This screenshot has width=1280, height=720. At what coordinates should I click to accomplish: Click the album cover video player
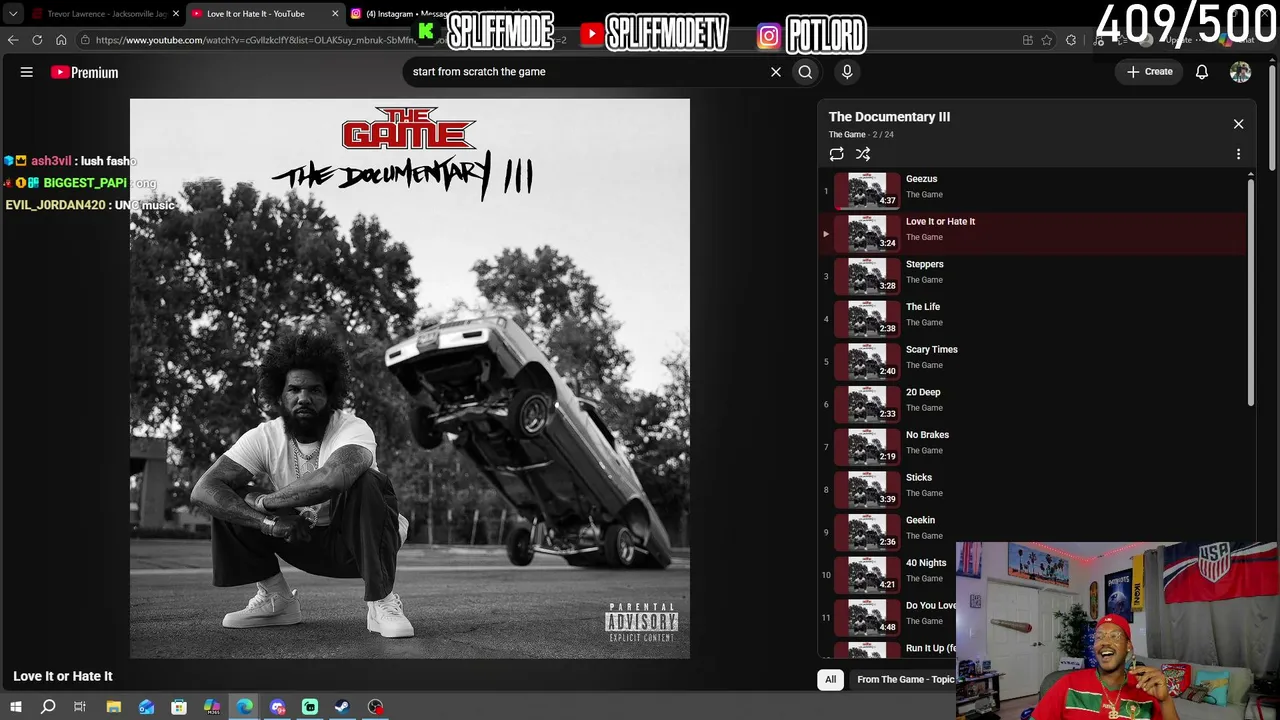point(410,378)
